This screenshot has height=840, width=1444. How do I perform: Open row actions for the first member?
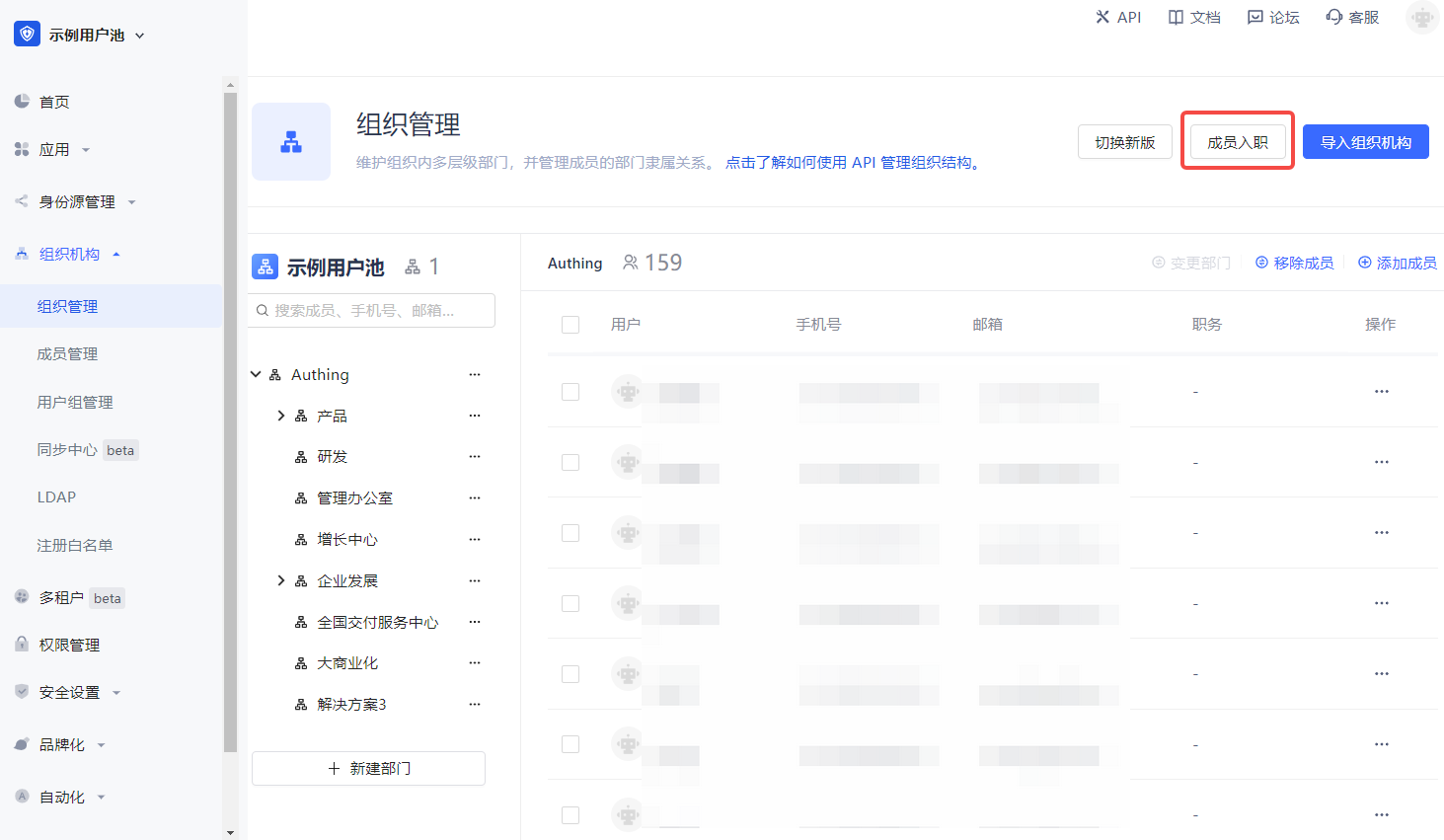tap(1381, 392)
